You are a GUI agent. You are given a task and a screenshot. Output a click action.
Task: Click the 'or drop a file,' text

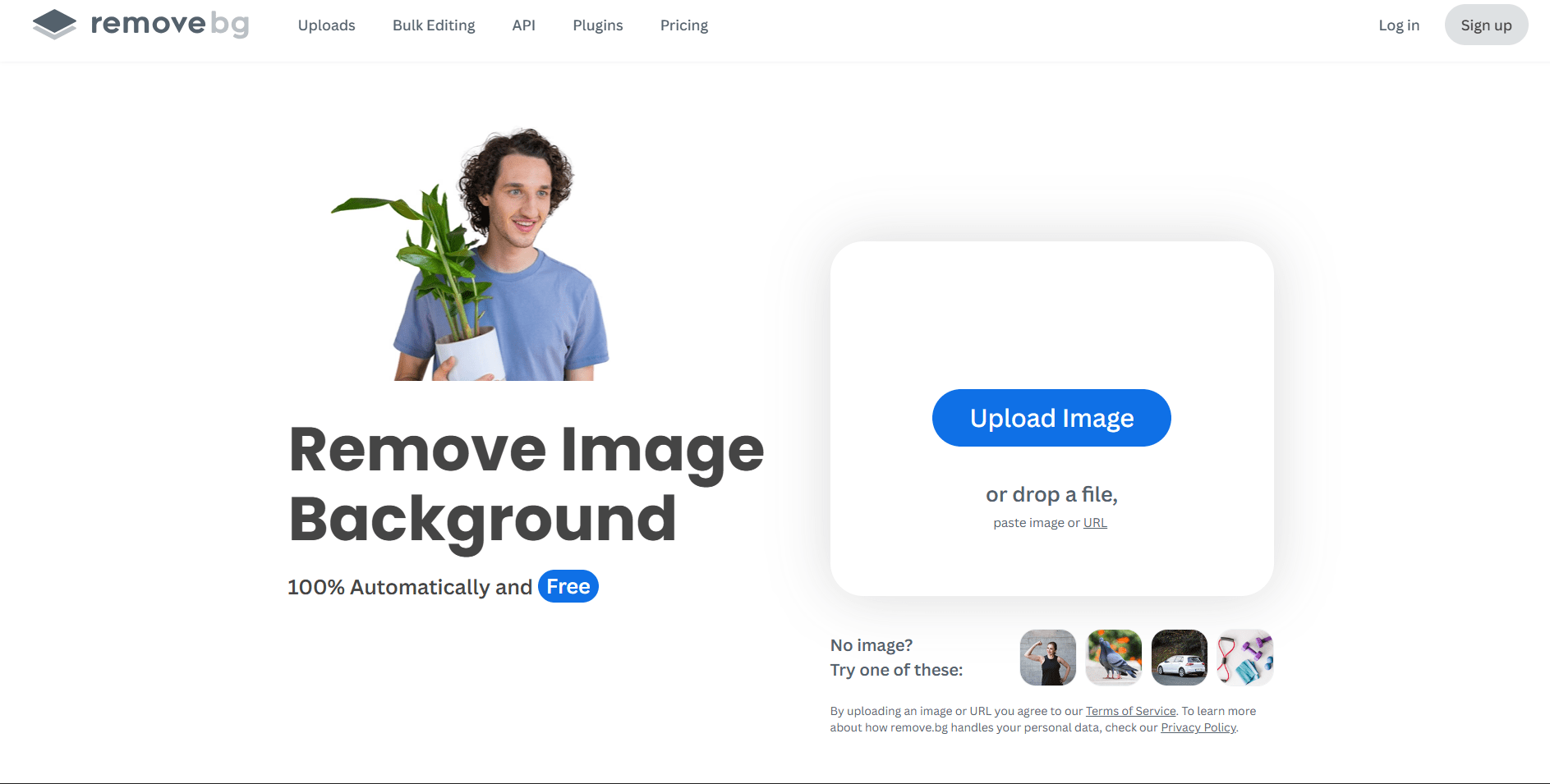pyautogui.click(x=1051, y=494)
